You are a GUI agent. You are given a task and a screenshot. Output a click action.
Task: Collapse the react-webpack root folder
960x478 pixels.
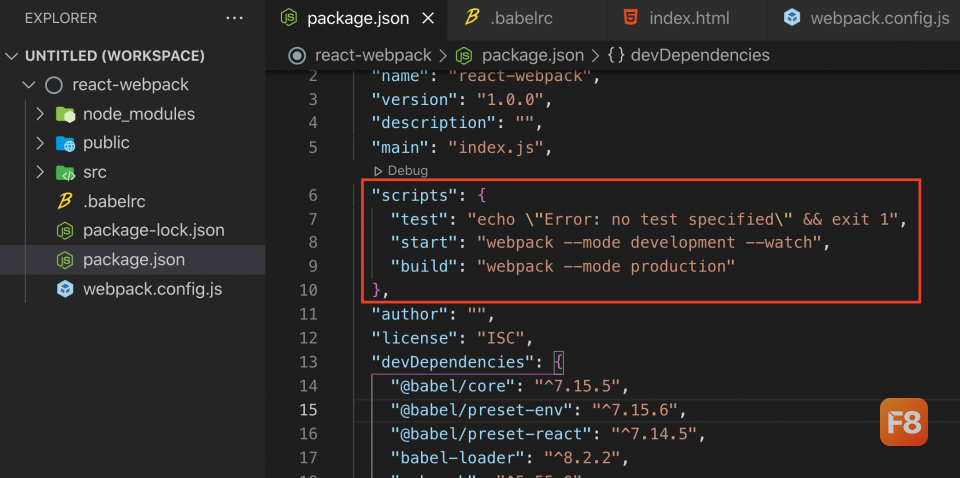coord(27,85)
